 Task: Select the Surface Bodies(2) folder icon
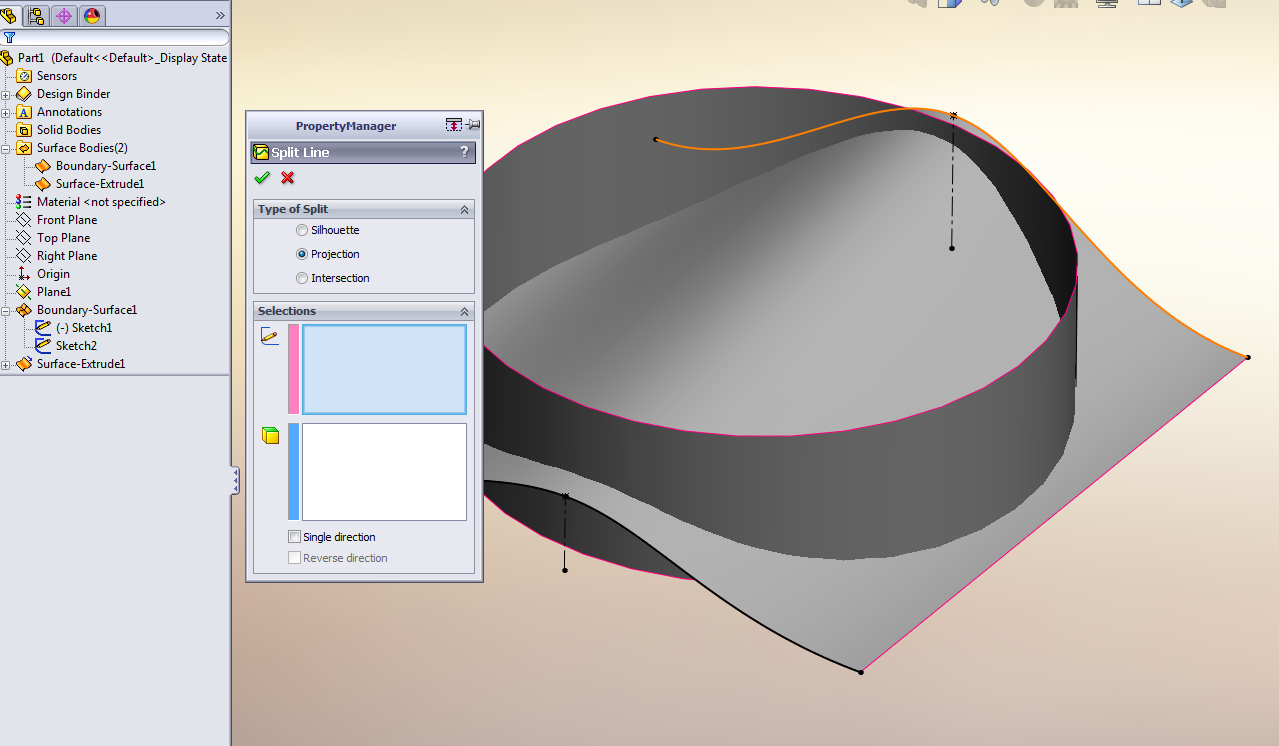(25, 148)
